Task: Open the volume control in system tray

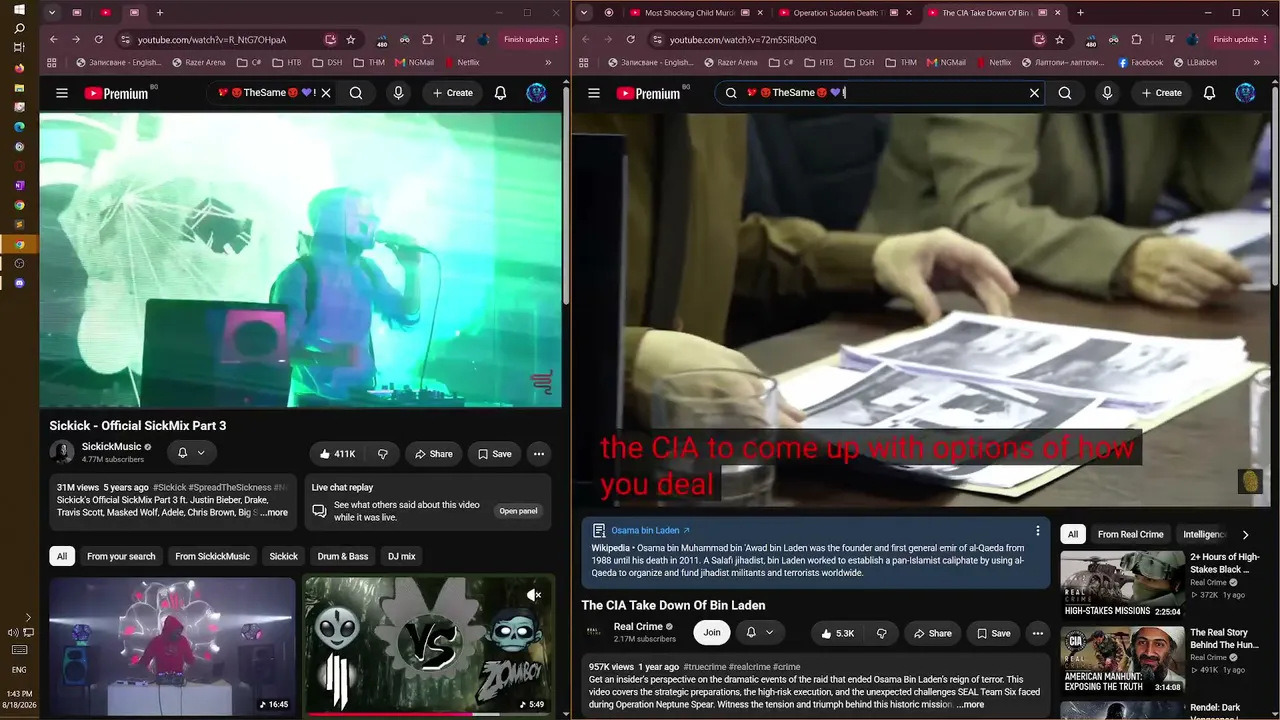Action: (13, 632)
